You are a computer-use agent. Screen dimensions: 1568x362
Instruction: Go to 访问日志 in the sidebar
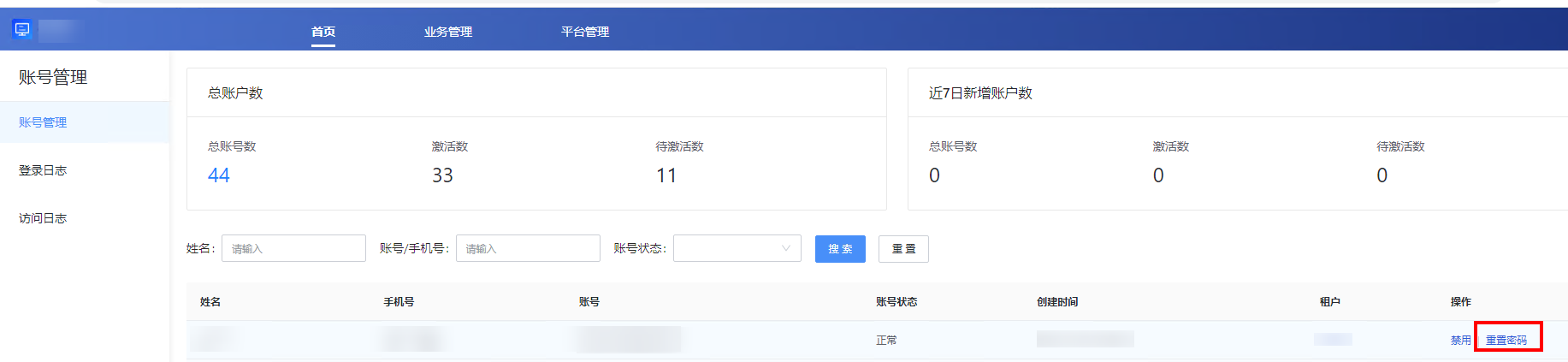(x=43, y=218)
